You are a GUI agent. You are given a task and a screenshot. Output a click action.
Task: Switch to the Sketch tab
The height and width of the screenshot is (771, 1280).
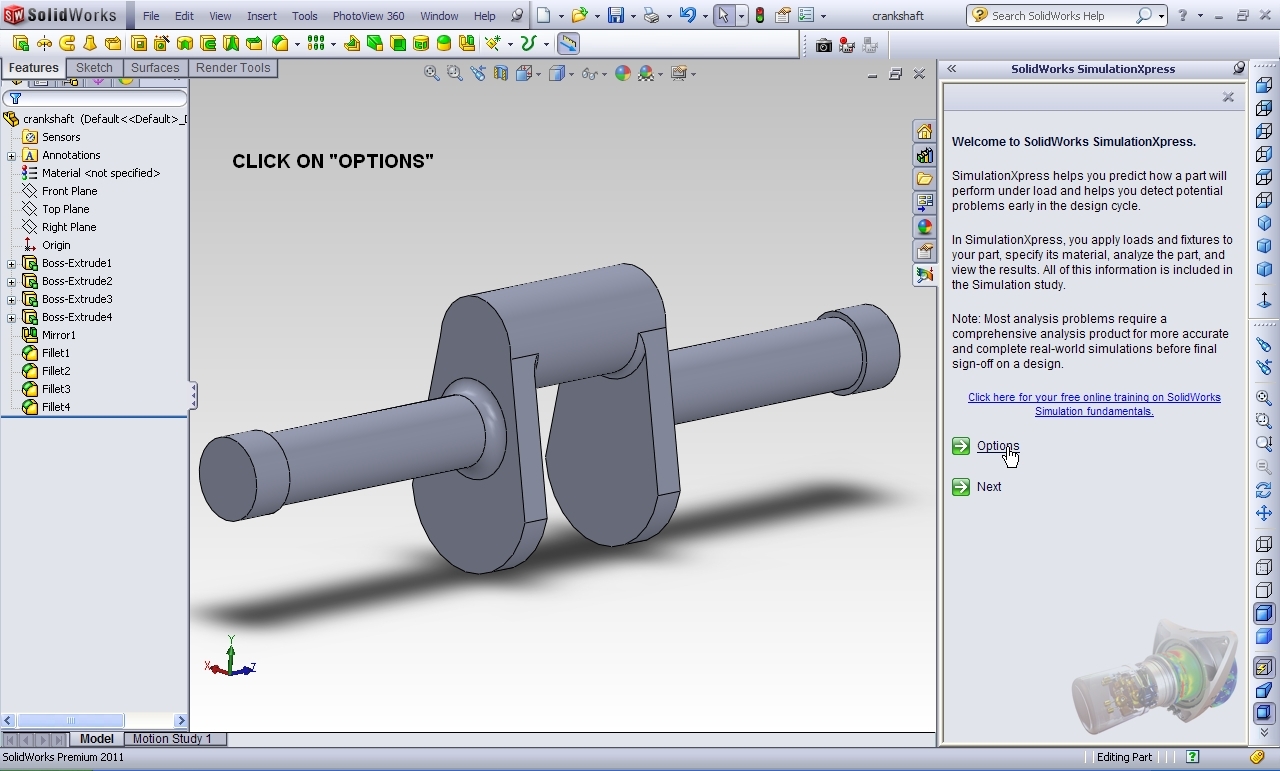click(x=94, y=68)
